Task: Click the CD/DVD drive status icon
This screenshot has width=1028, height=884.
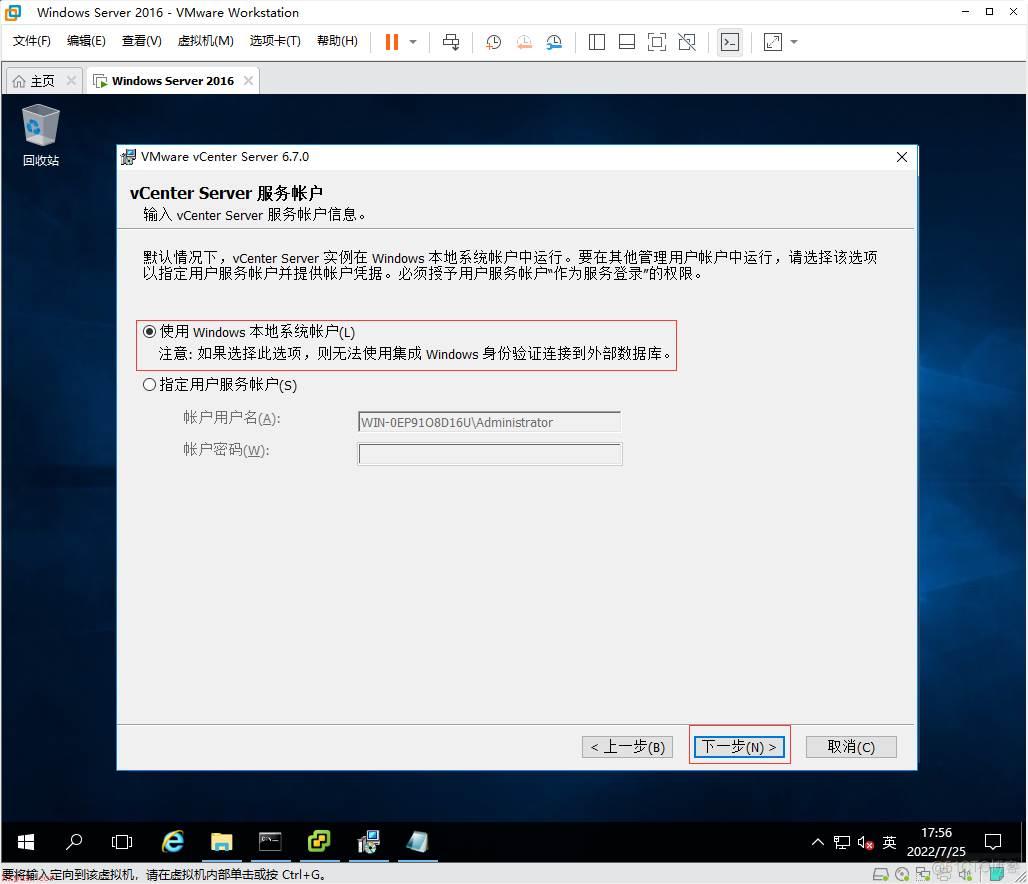Action: (902, 874)
